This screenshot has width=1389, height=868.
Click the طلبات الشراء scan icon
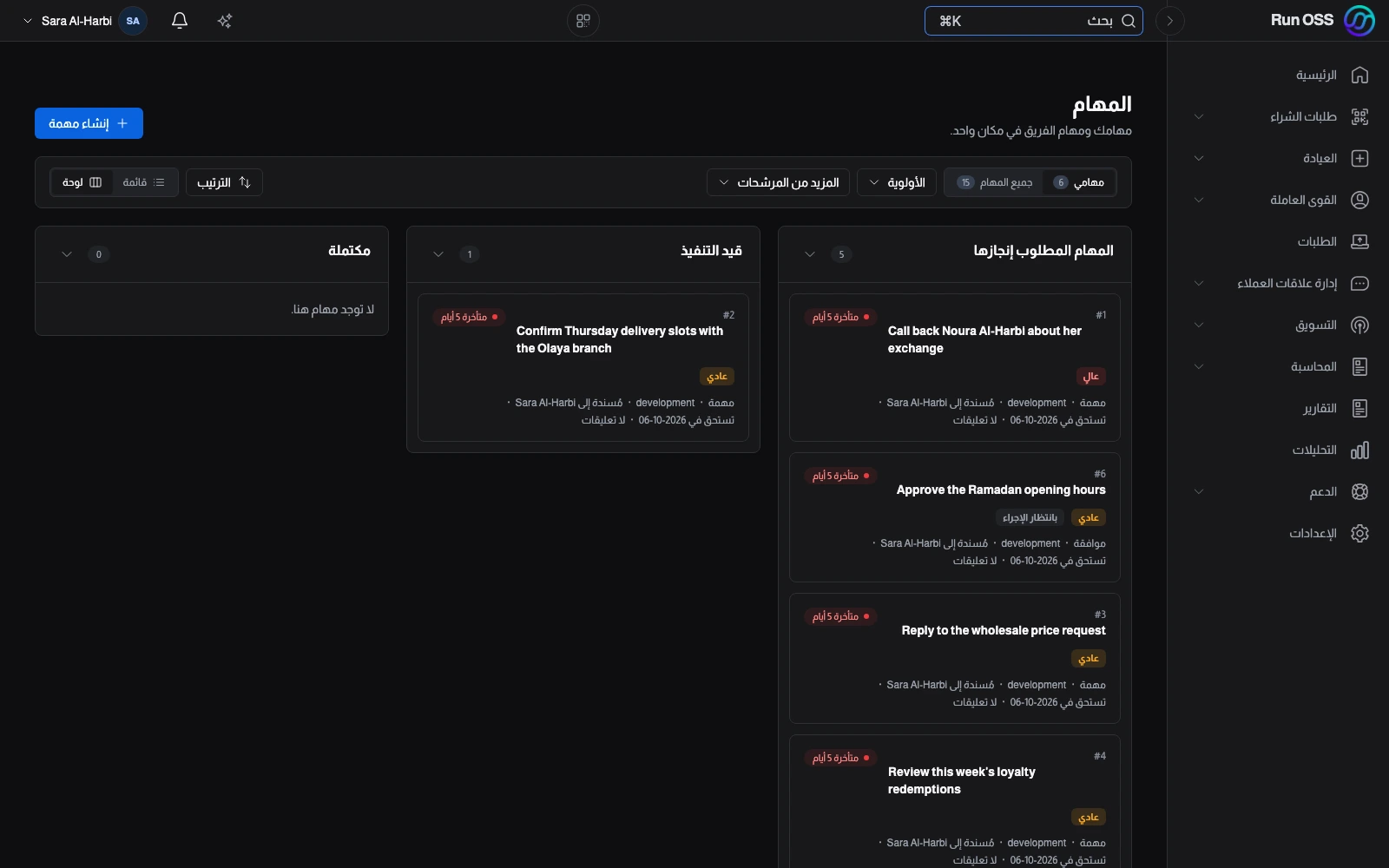(1359, 116)
